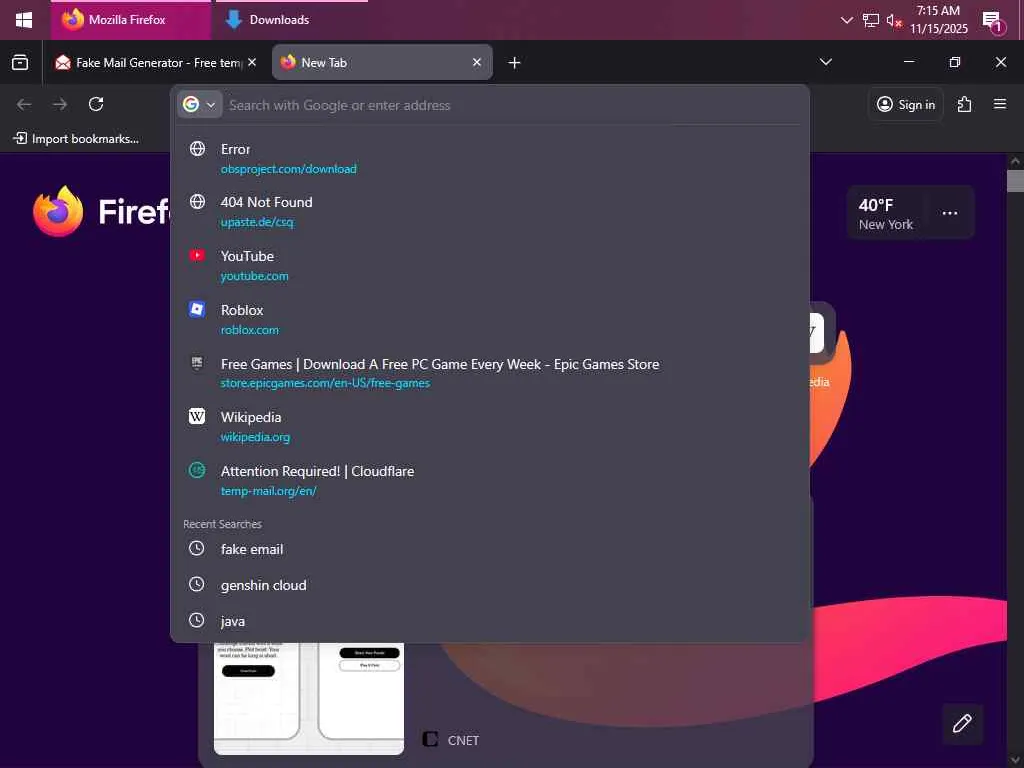1024x768 pixels.
Task: Open Action Center notifications icon
Action: coord(992,21)
